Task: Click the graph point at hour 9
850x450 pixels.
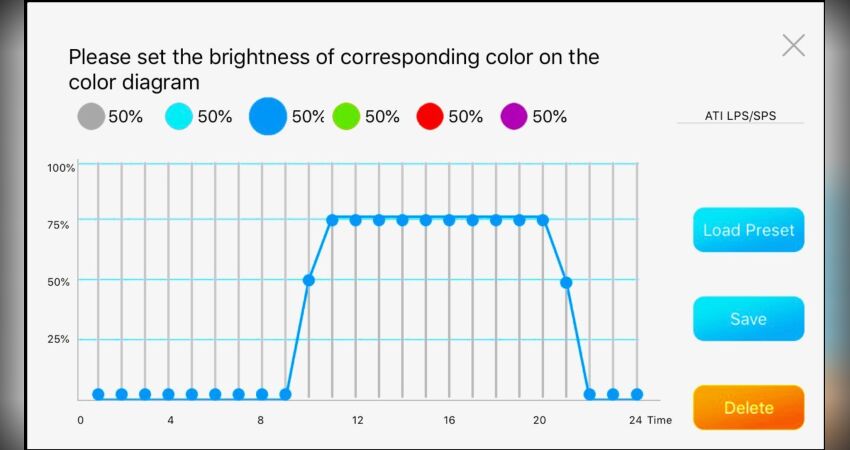Action: coord(285,394)
